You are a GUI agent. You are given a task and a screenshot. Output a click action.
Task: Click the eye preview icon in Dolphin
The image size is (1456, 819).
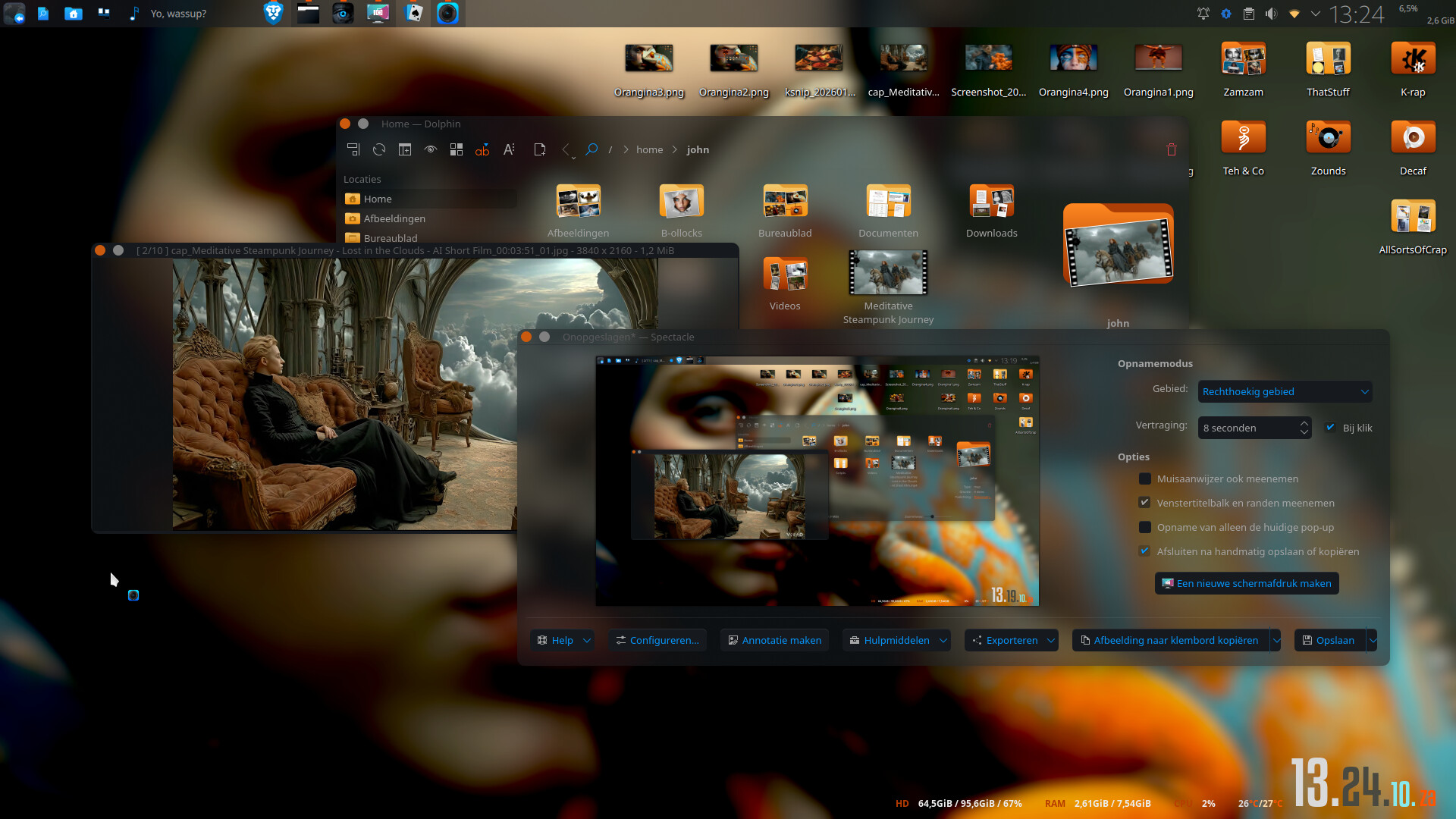(431, 149)
